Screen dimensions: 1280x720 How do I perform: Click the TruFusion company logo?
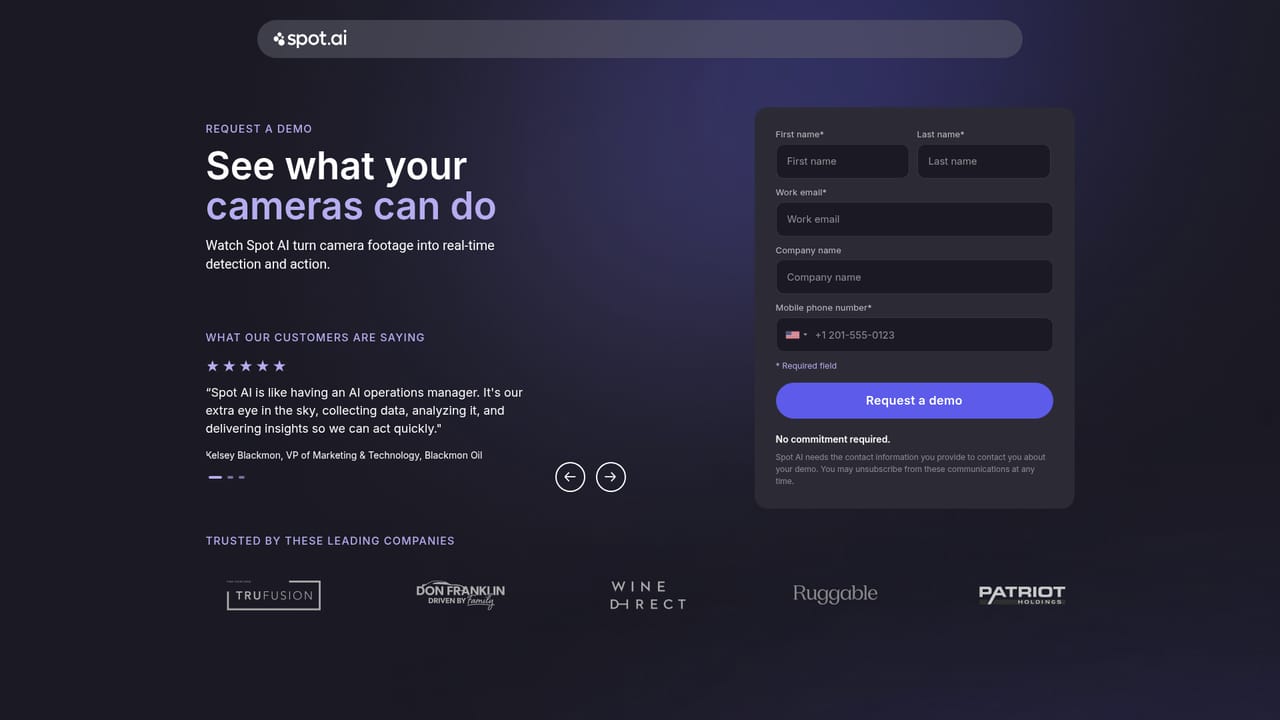pyautogui.click(x=273, y=595)
